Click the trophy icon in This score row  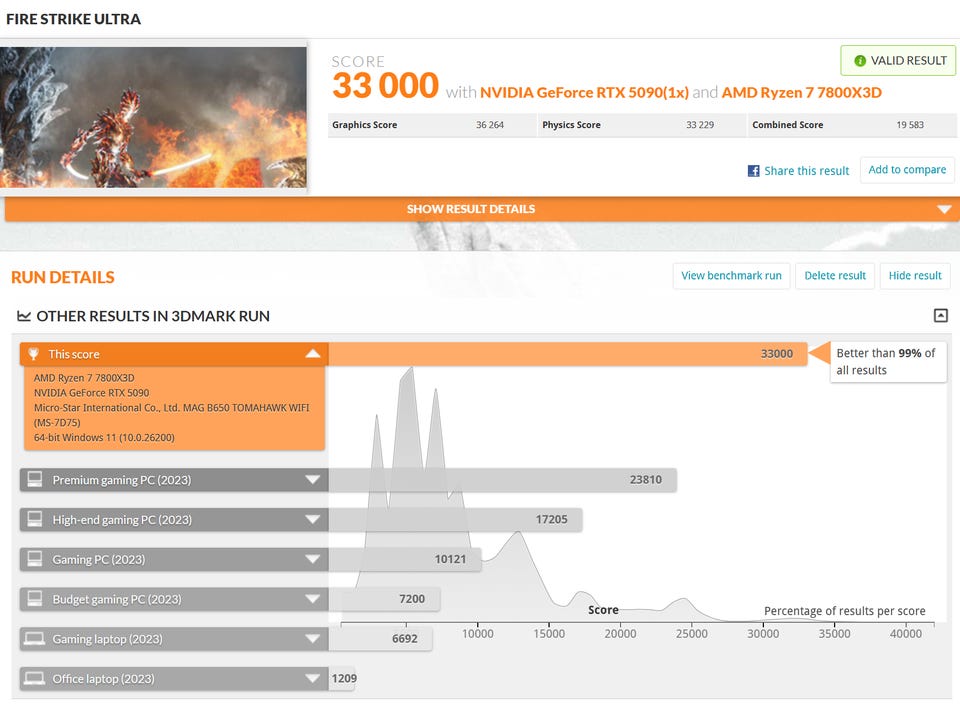[34, 354]
